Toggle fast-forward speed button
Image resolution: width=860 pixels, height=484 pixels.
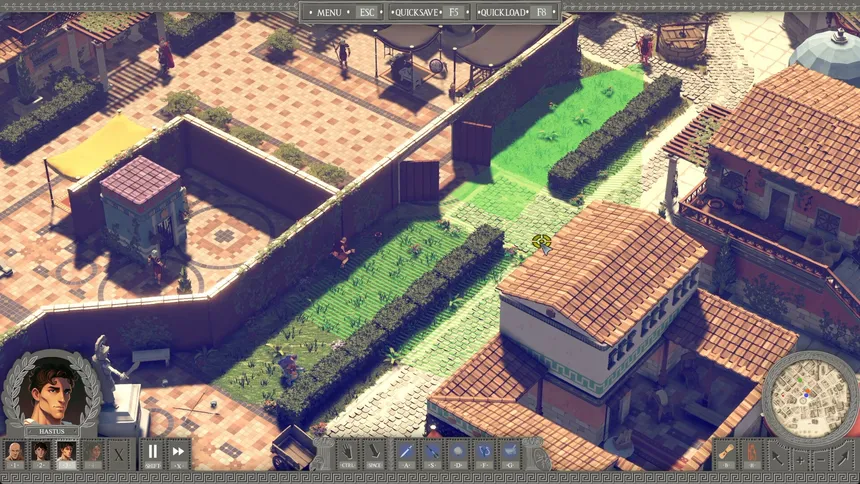[178, 454]
